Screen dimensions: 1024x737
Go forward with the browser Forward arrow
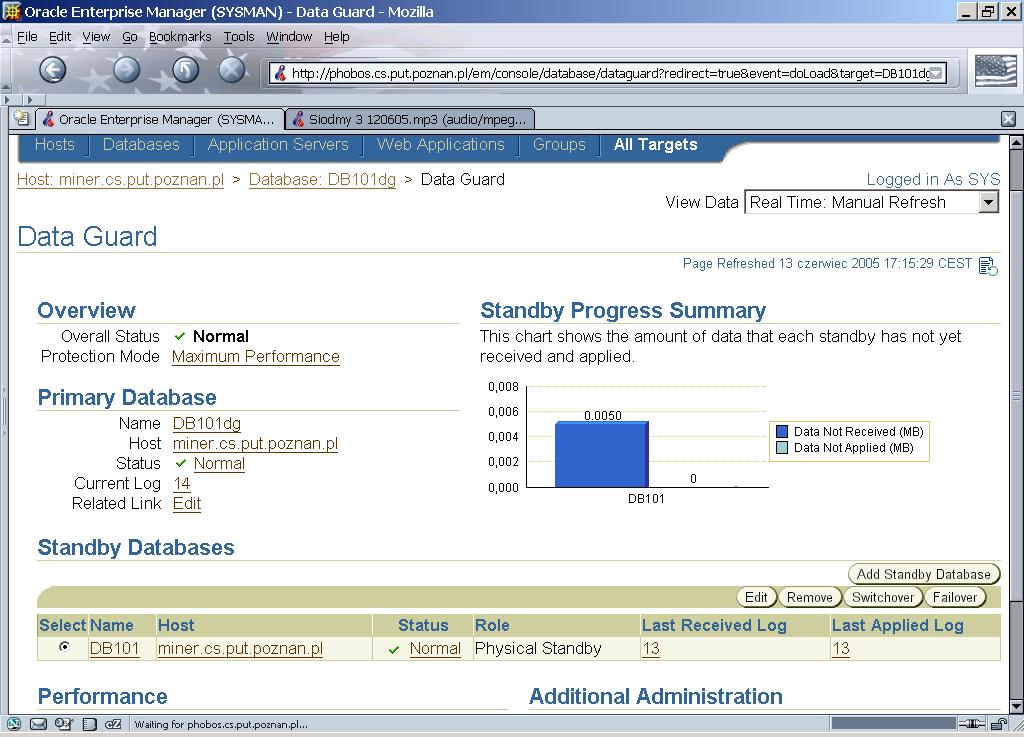point(127,69)
